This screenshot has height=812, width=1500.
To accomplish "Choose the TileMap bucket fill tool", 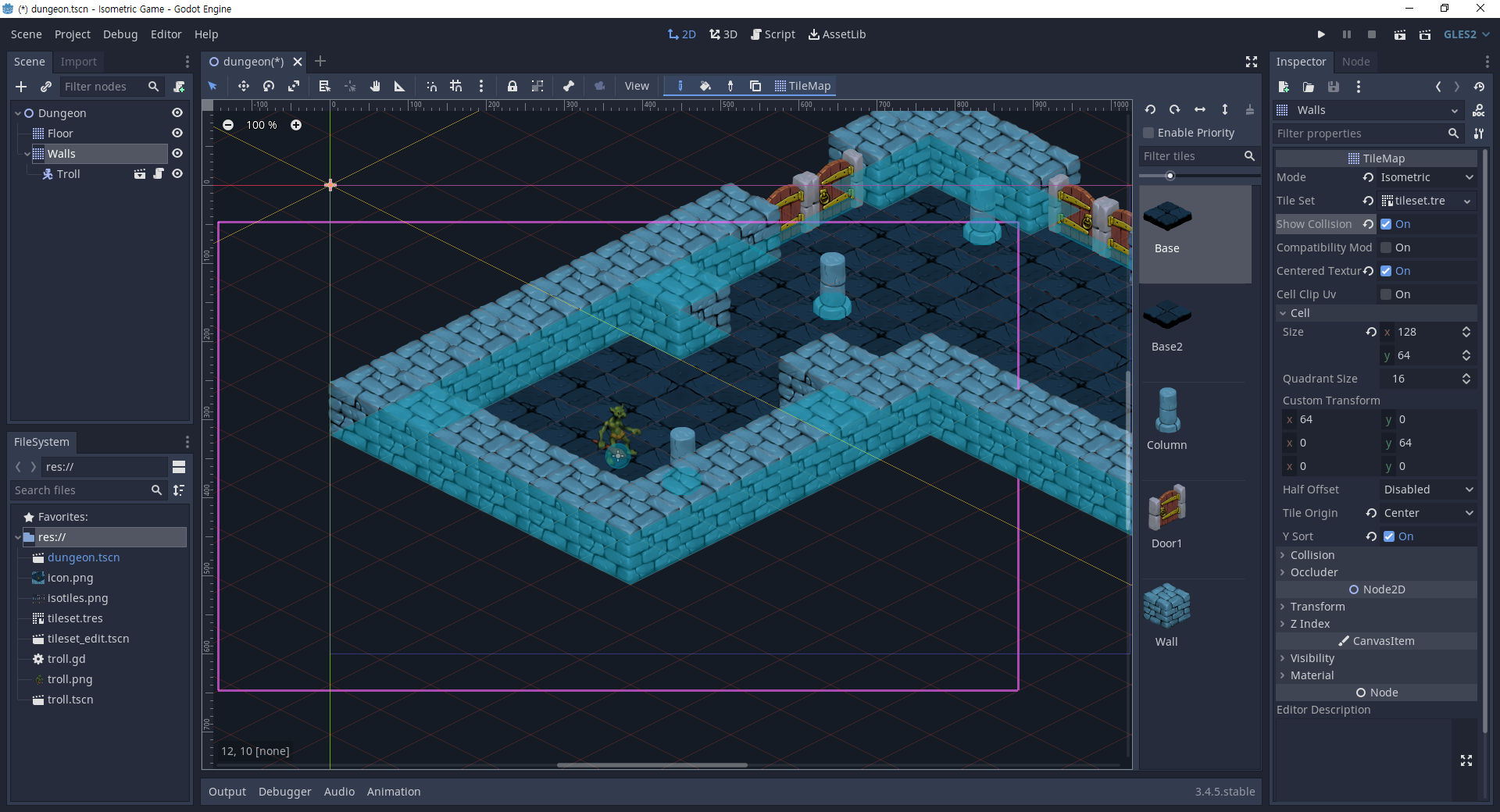I will (x=705, y=86).
